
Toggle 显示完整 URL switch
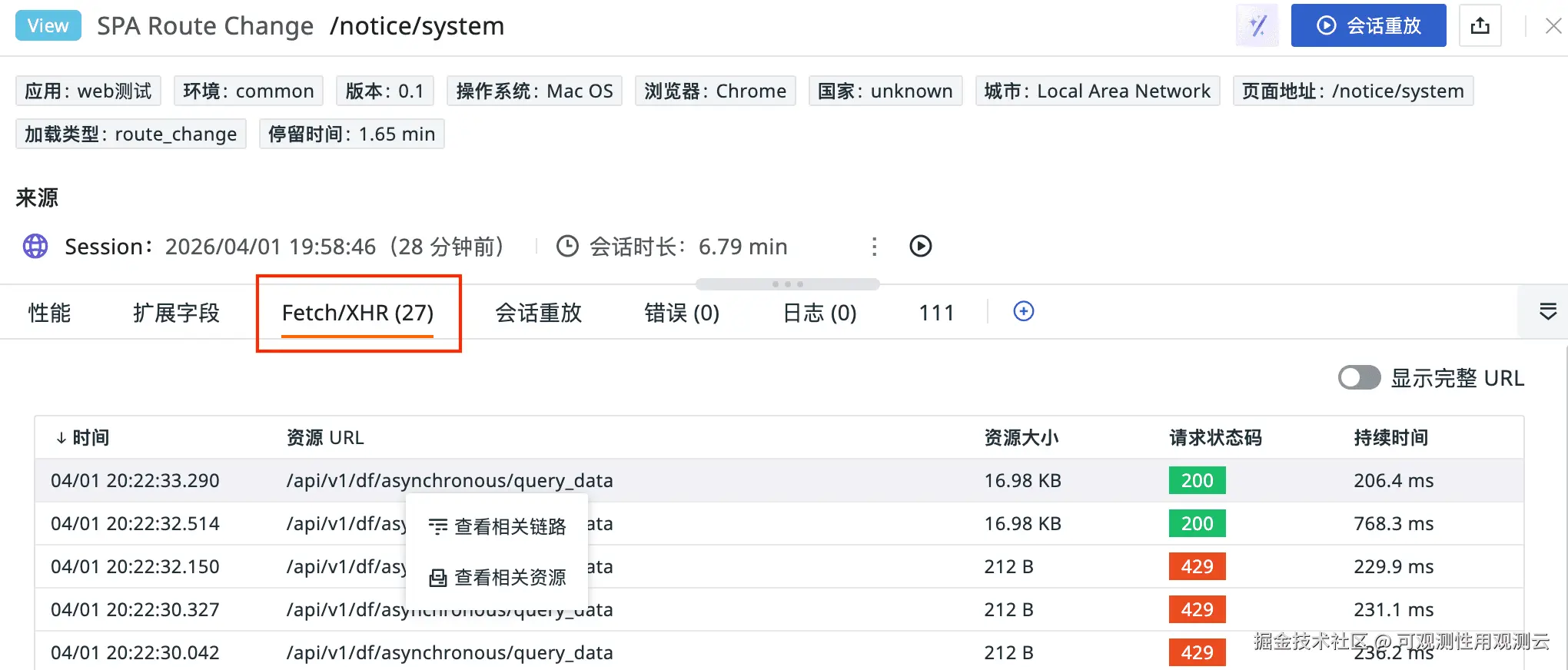point(1359,378)
